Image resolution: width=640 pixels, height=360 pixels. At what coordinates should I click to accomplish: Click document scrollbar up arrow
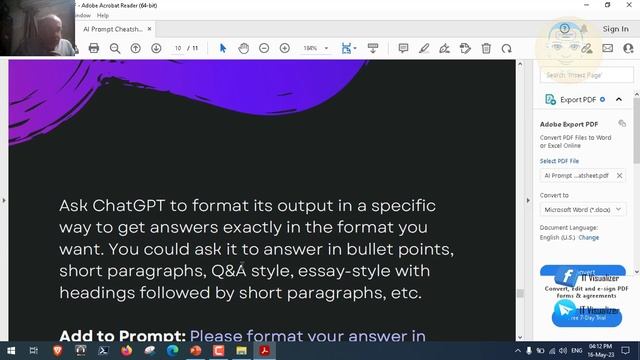[x=520, y=64]
